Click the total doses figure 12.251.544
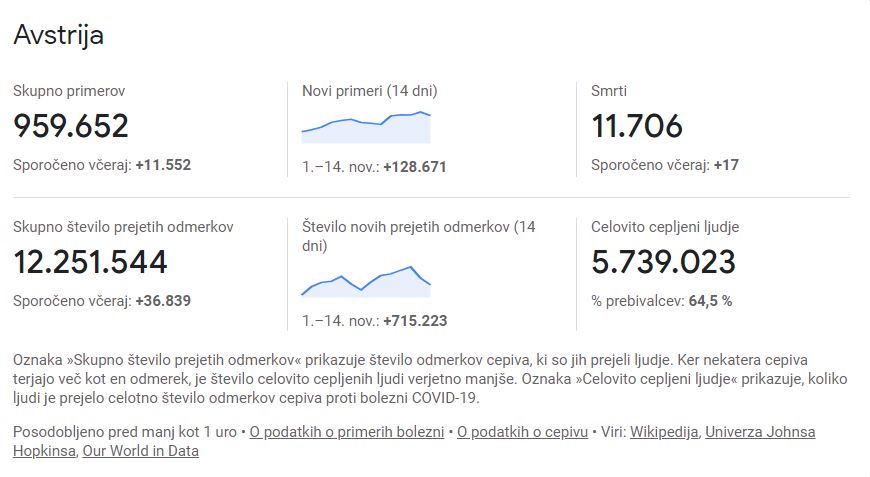 click(90, 262)
